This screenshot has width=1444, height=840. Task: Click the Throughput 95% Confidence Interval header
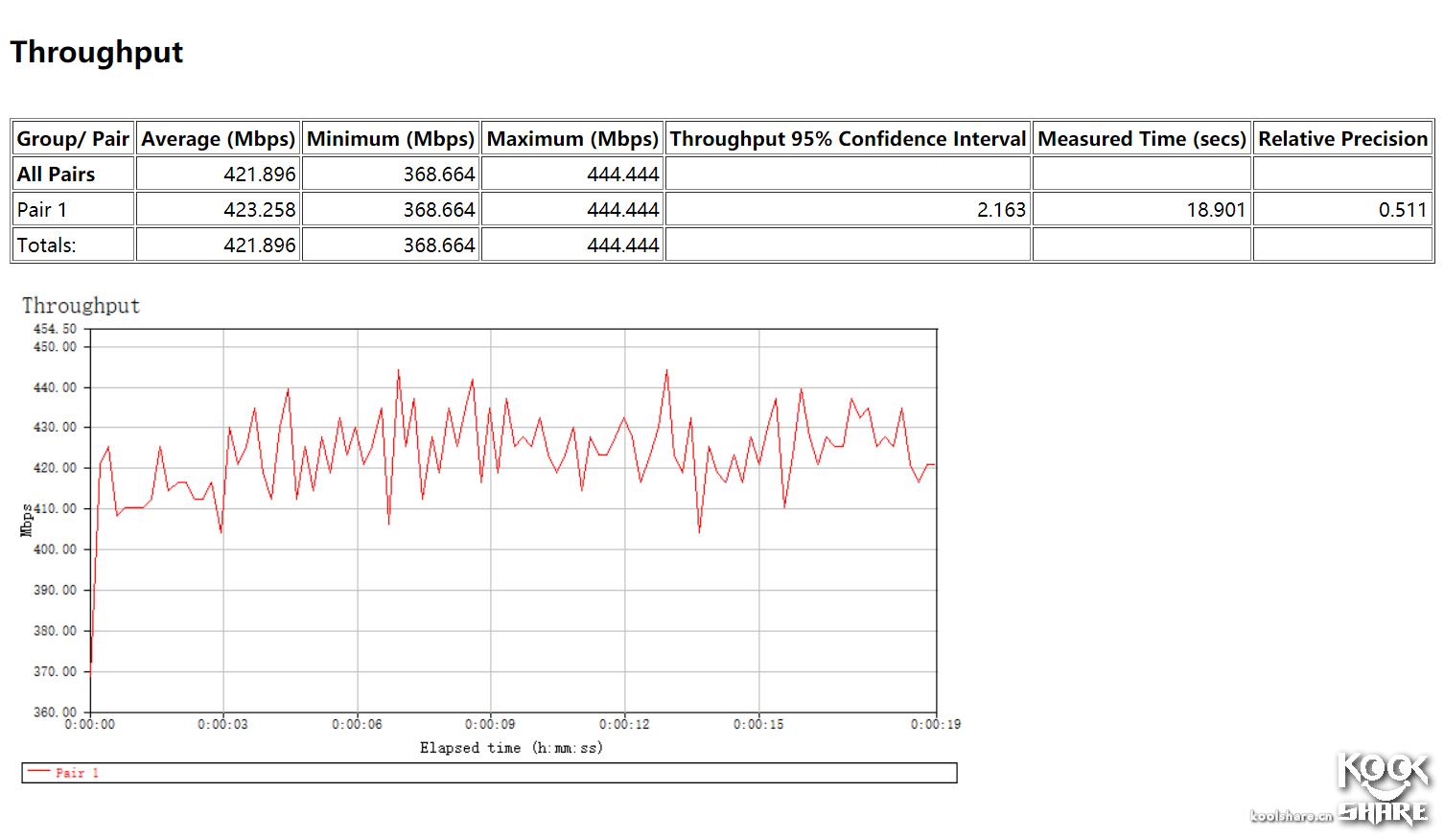(x=848, y=138)
